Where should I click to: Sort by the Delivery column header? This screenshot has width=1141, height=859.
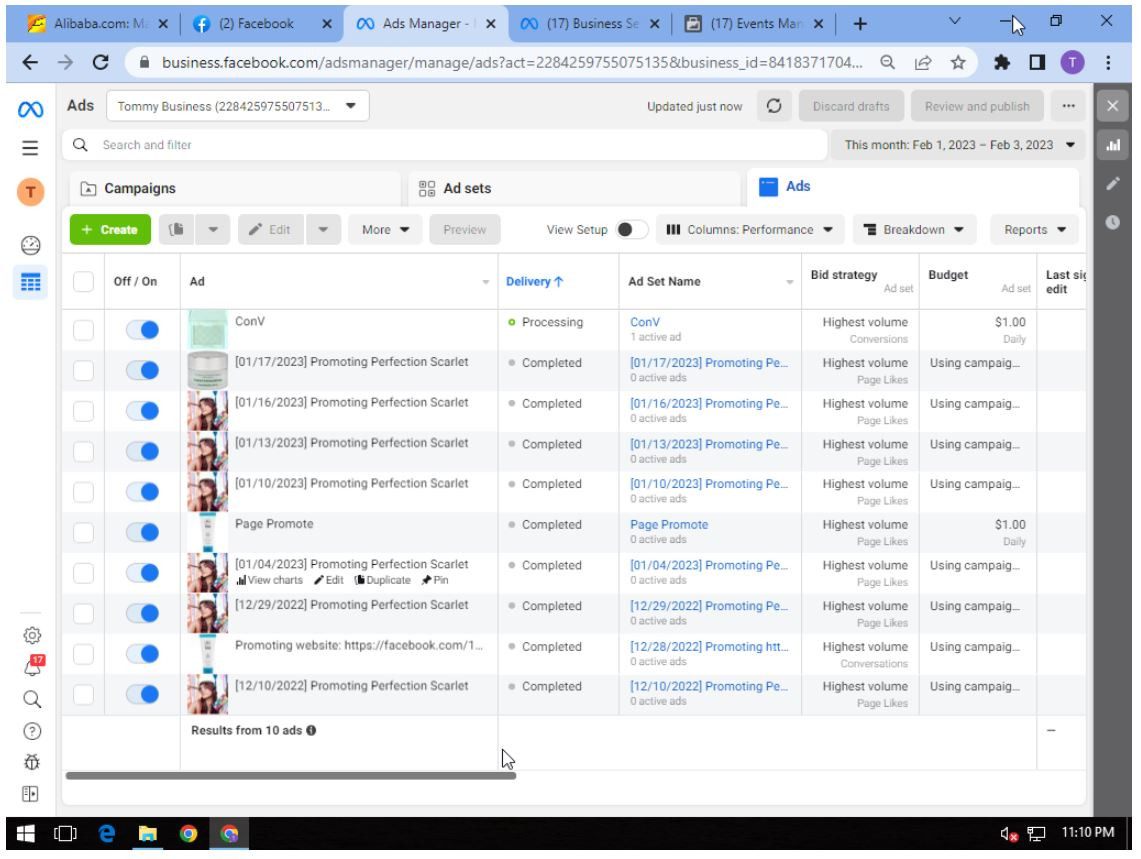click(535, 282)
